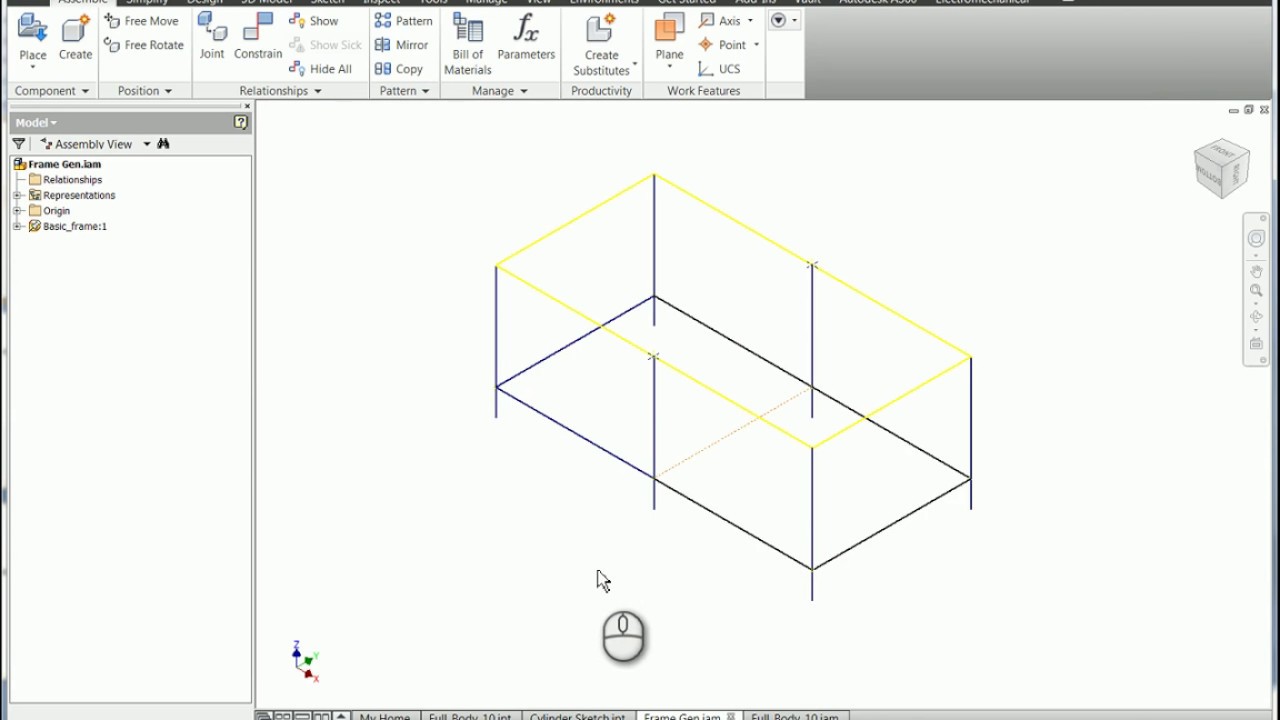Select the Relationships folder in browser
Image resolution: width=1280 pixels, height=720 pixels.
click(72, 180)
